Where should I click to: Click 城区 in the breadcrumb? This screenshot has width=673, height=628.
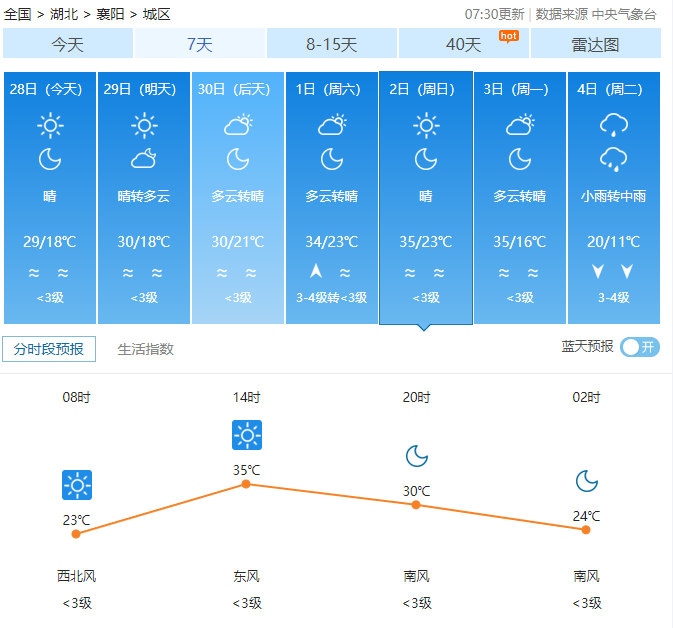(x=157, y=14)
